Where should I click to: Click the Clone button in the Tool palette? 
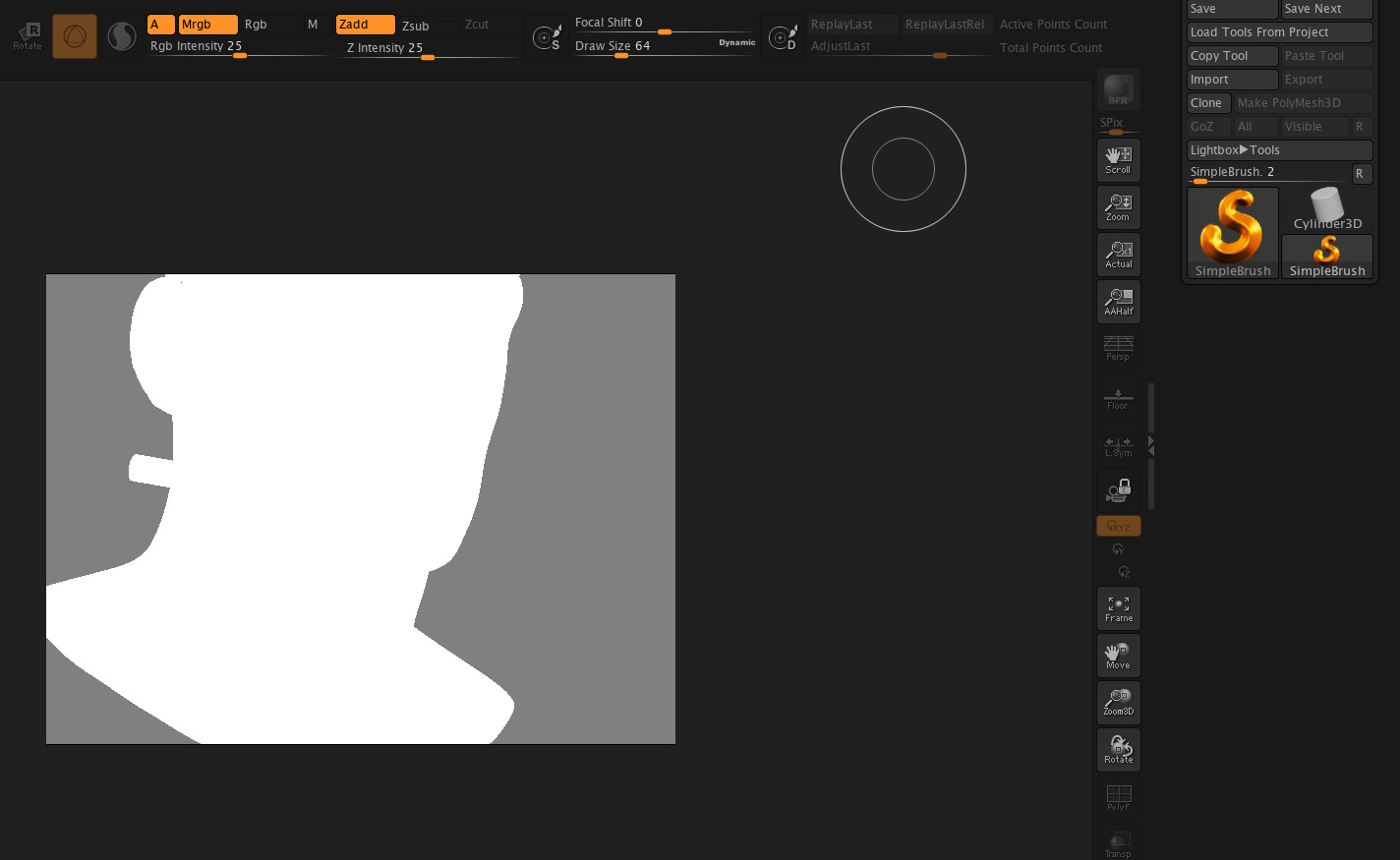point(1207,102)
